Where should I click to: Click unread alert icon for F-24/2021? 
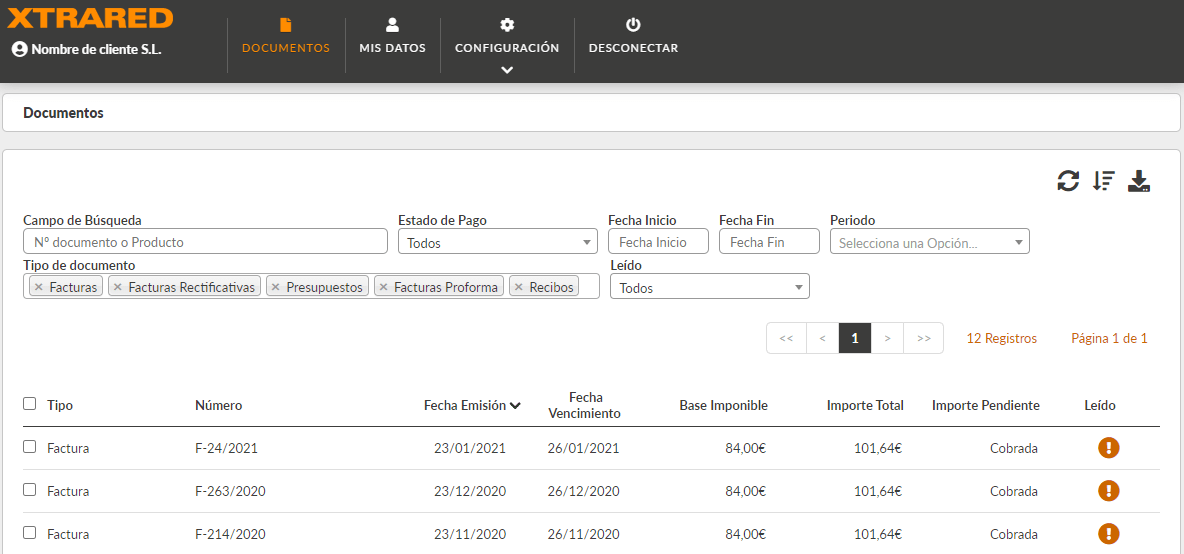1108,448
